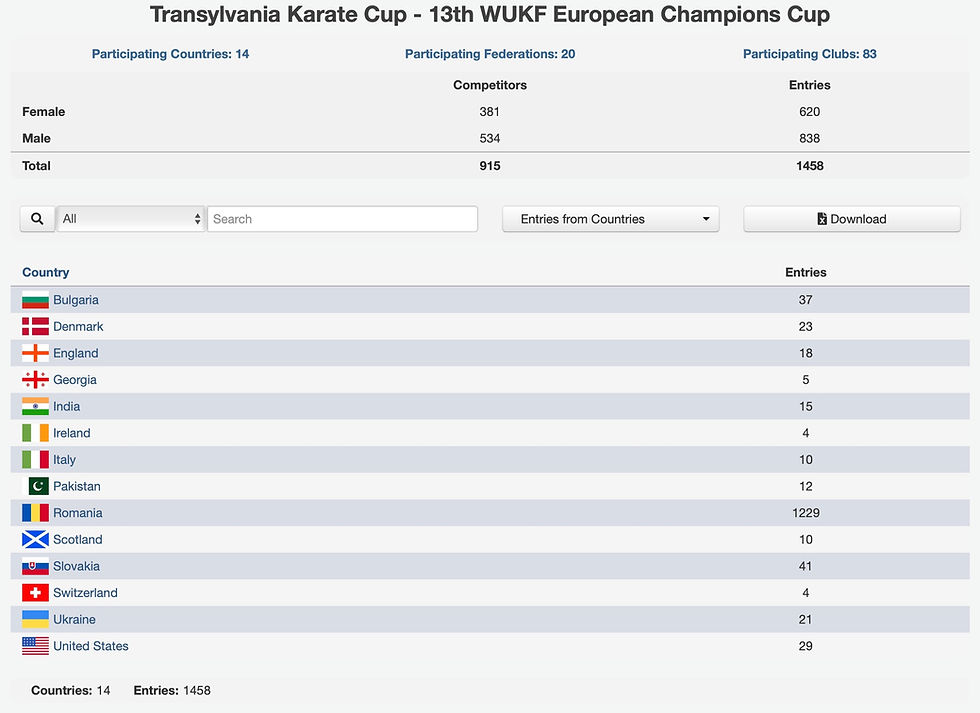Click the Scotland flag icon

[35, 539]
